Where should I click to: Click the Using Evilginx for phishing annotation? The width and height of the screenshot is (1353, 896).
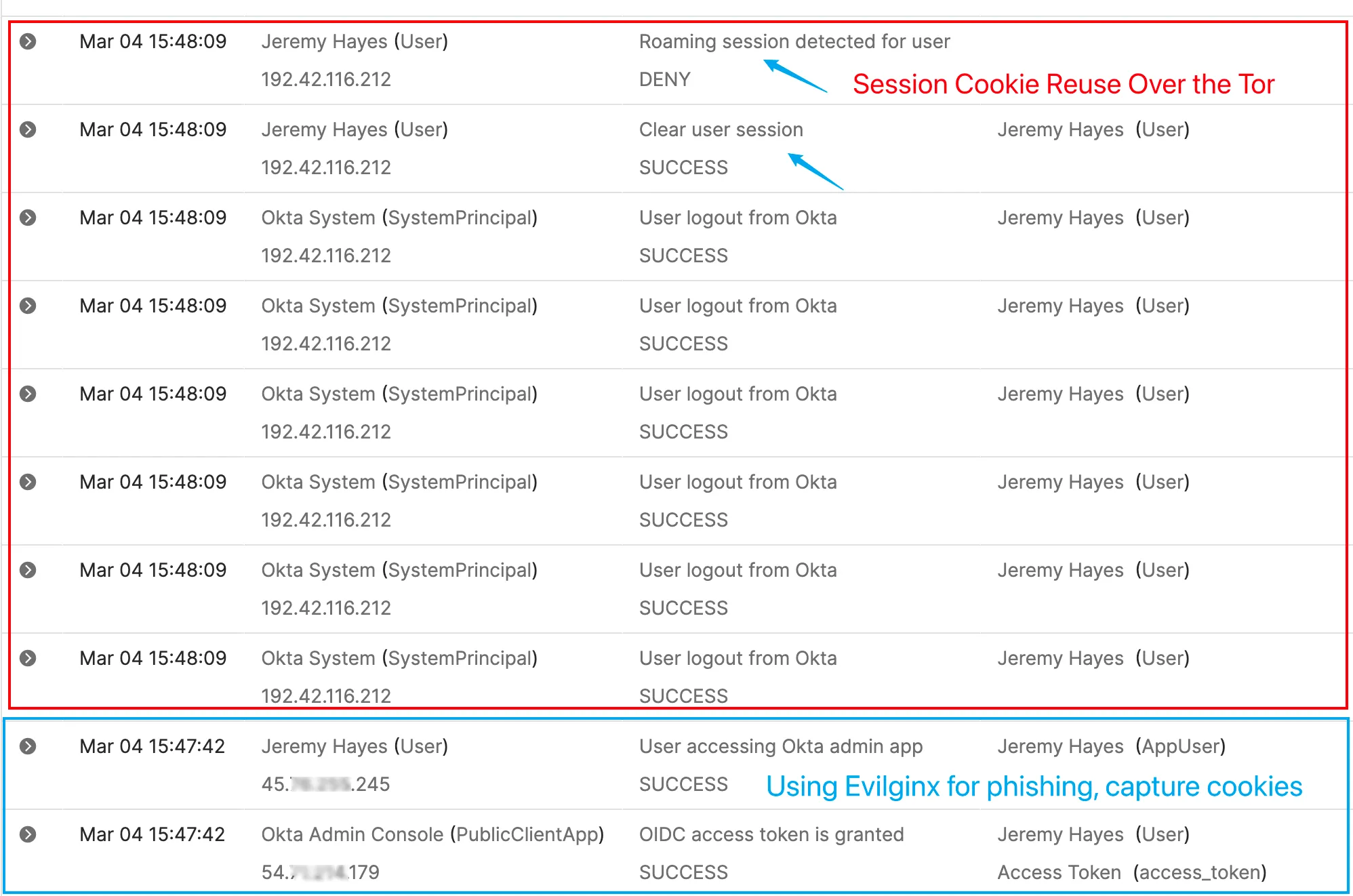[x=1034, y=786]
